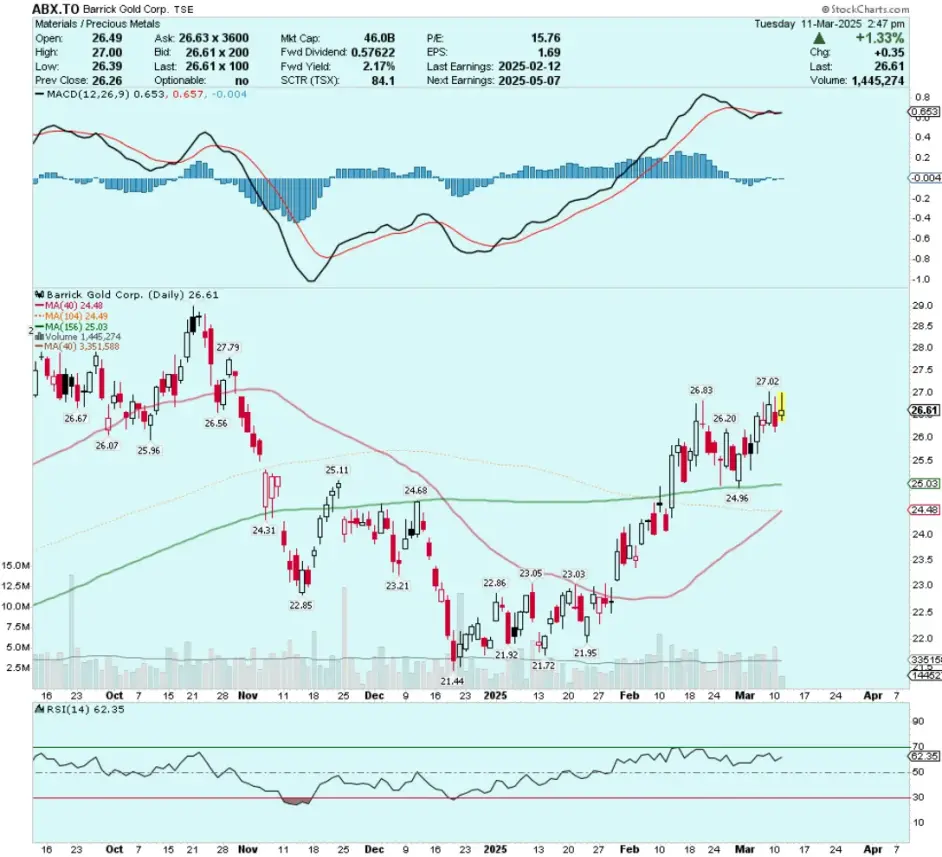Viewport: 942px width, 857px height.
Task: Click the 26.20 price annotation
Action: point(725,419)
